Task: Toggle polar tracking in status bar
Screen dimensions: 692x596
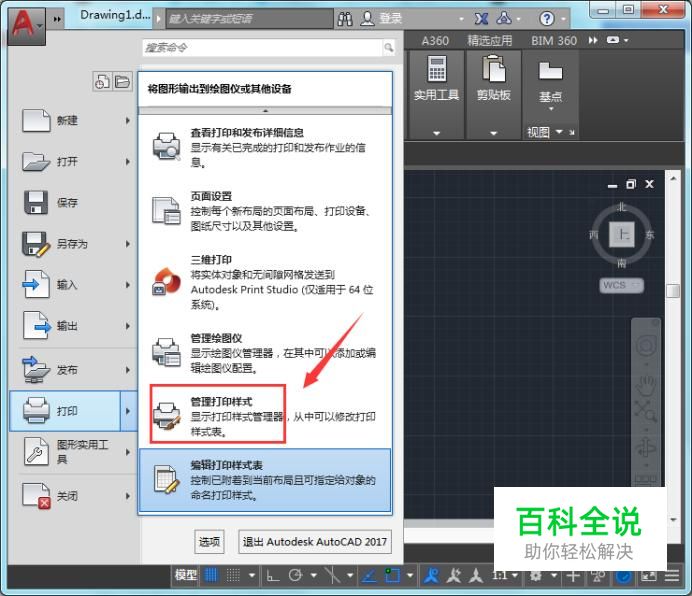Action: (295, 575)
